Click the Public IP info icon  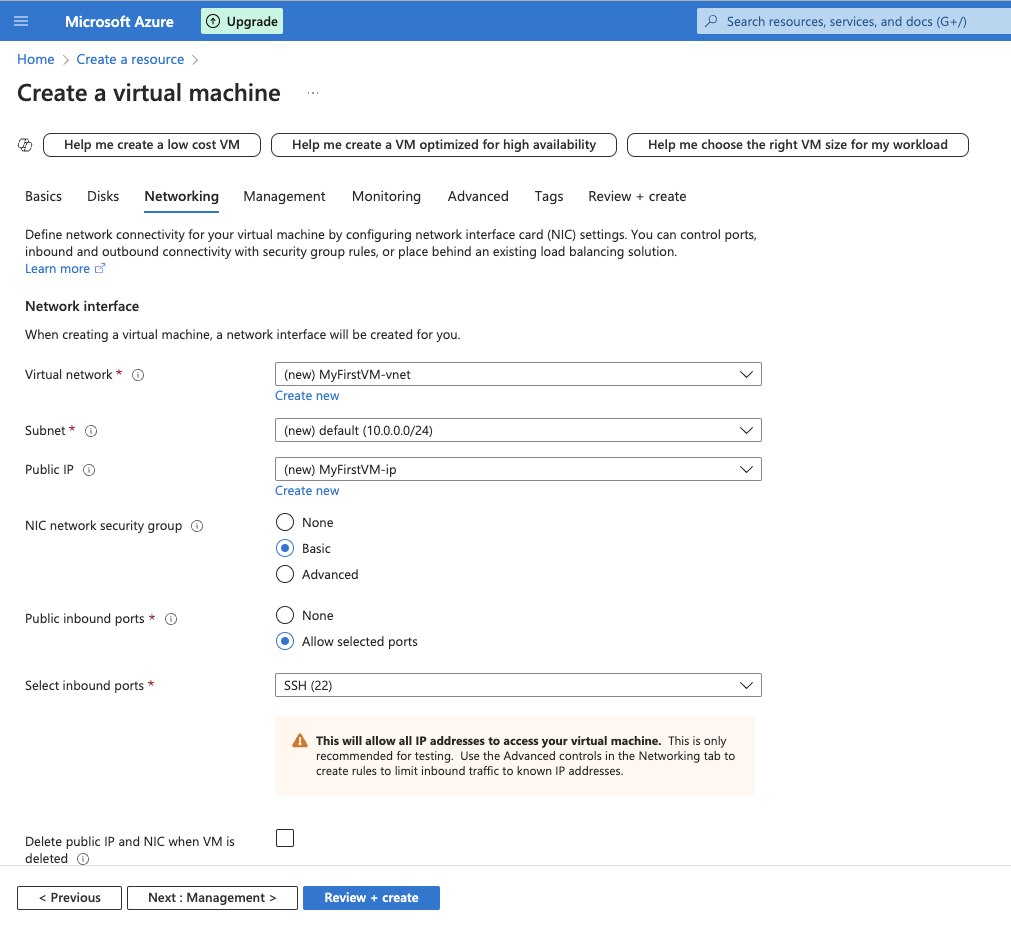[x=89, y=470]
